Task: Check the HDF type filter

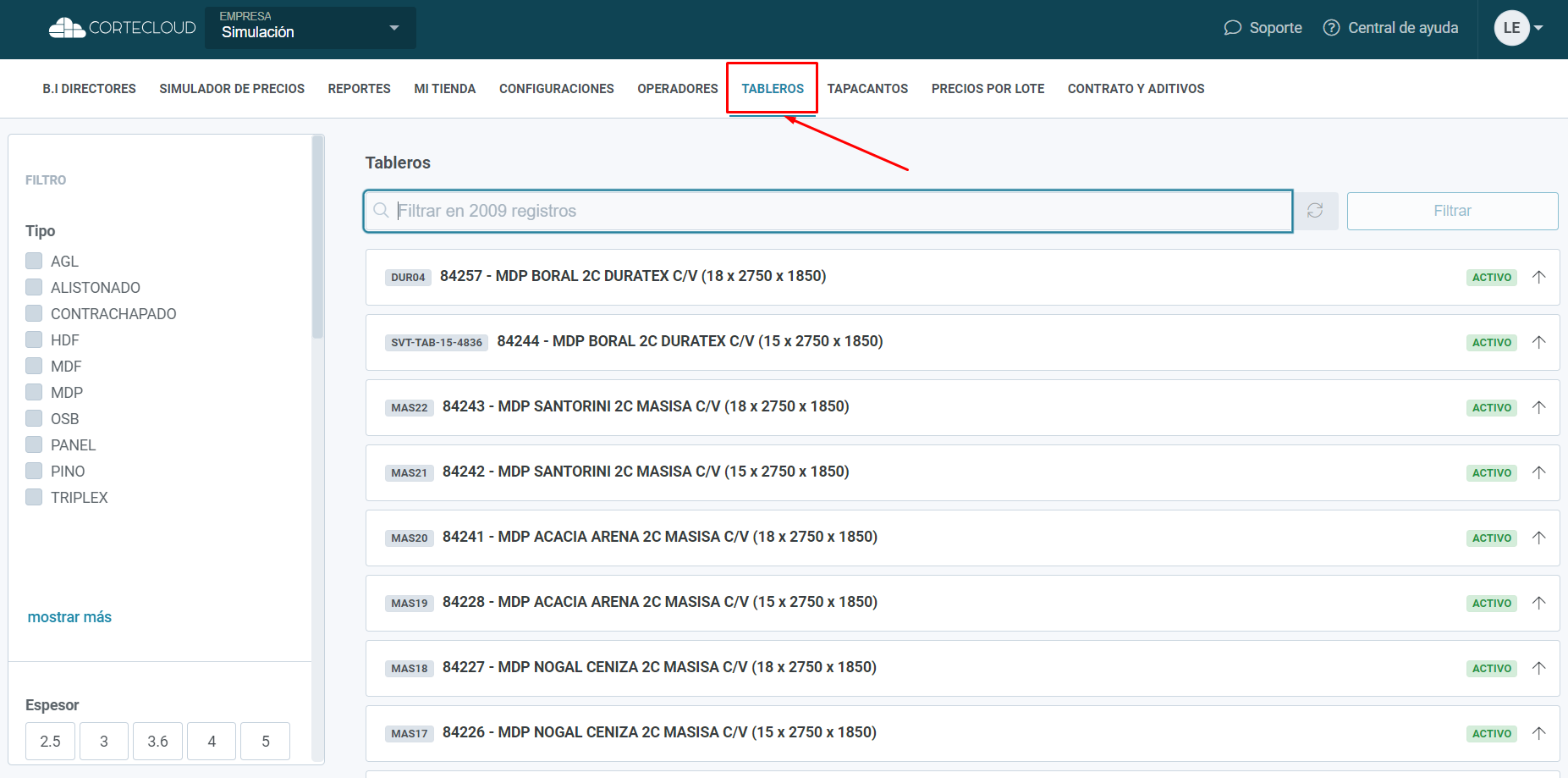Action: (34, 339)
